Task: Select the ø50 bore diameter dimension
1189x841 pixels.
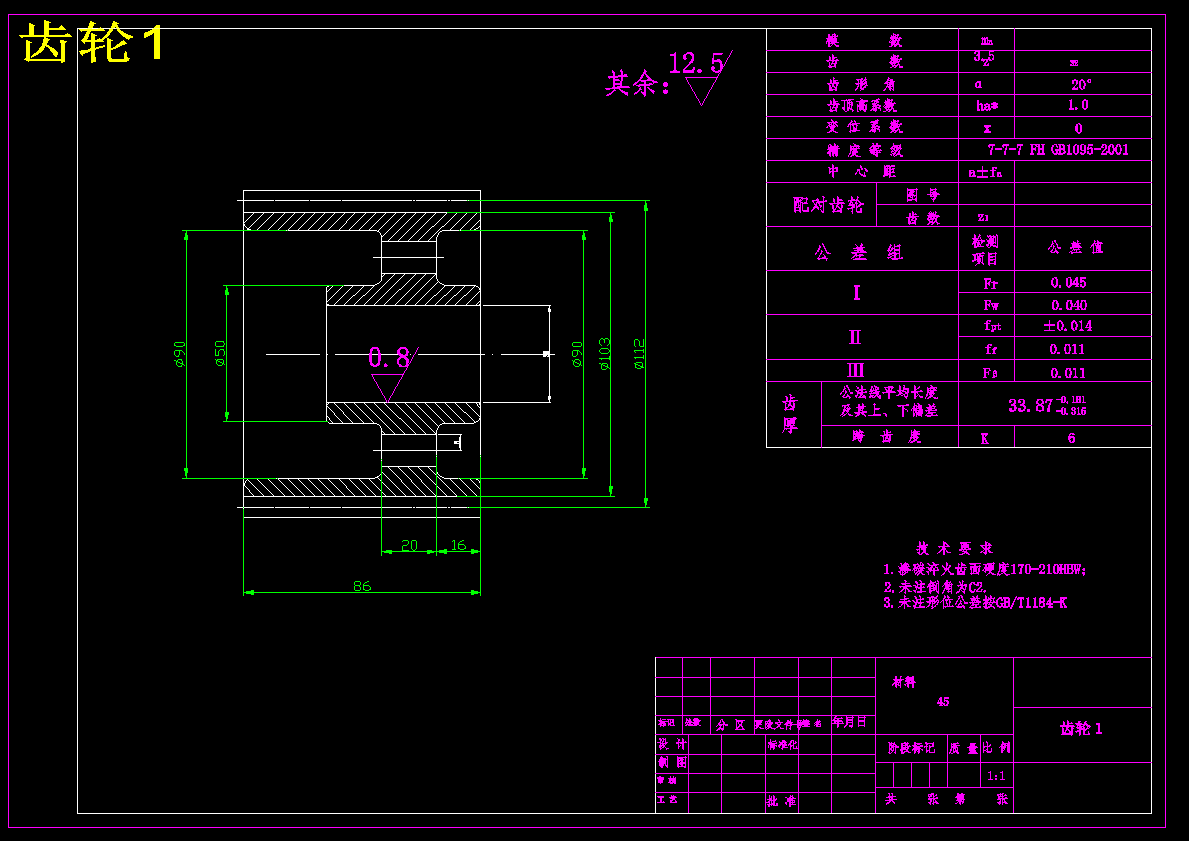Action: pos(219,353)
